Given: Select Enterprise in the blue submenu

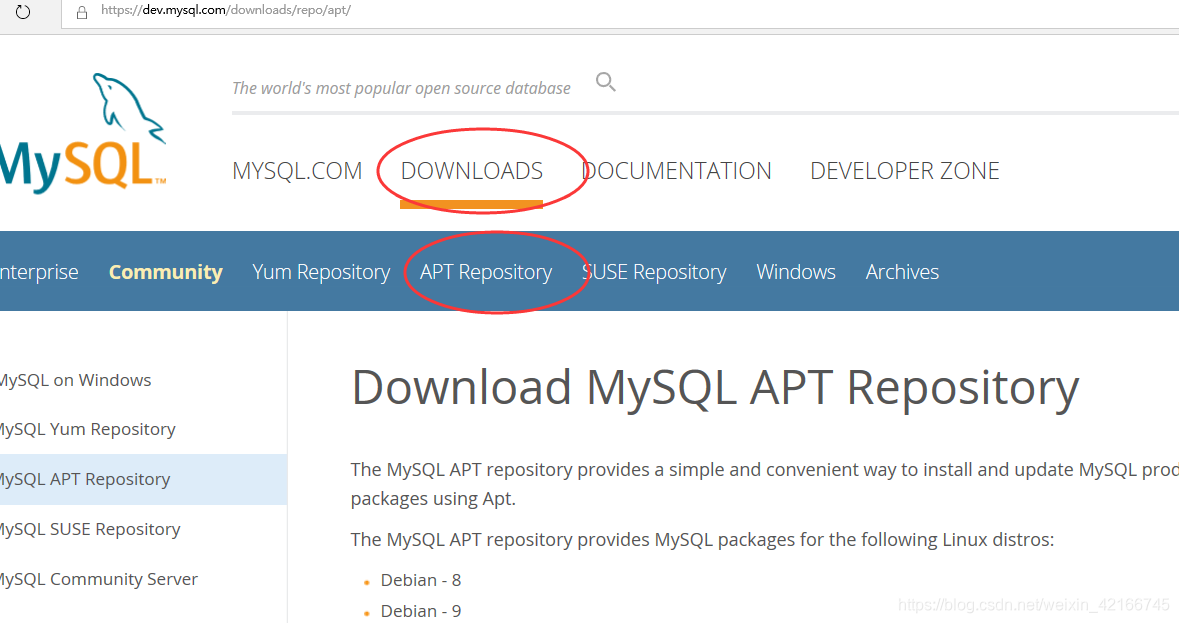Looking at the screenshot, I should point(38,271).
